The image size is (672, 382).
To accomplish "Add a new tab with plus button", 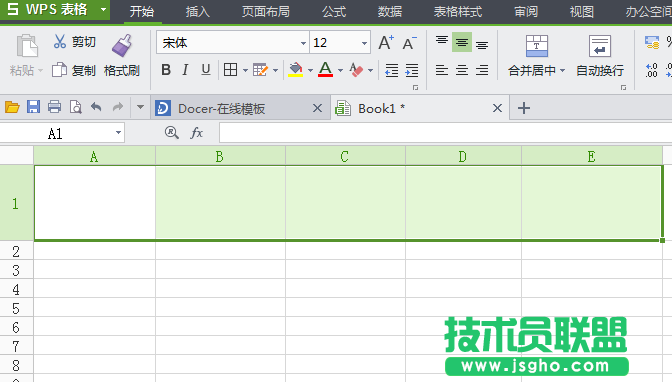I will coord(524,108).
